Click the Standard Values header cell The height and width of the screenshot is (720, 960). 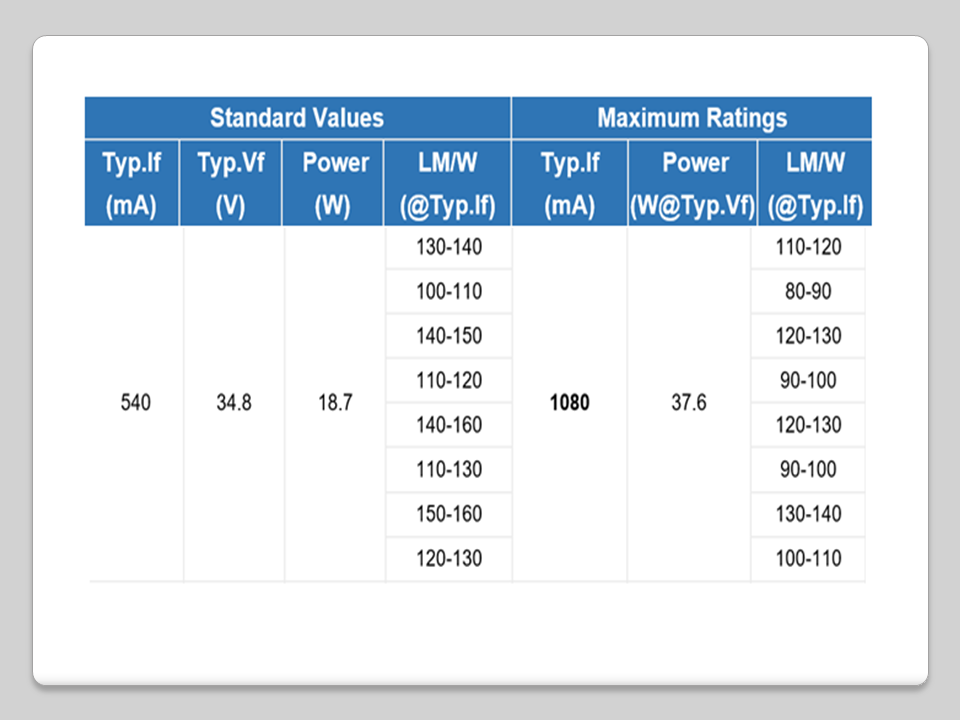(297, 118)
